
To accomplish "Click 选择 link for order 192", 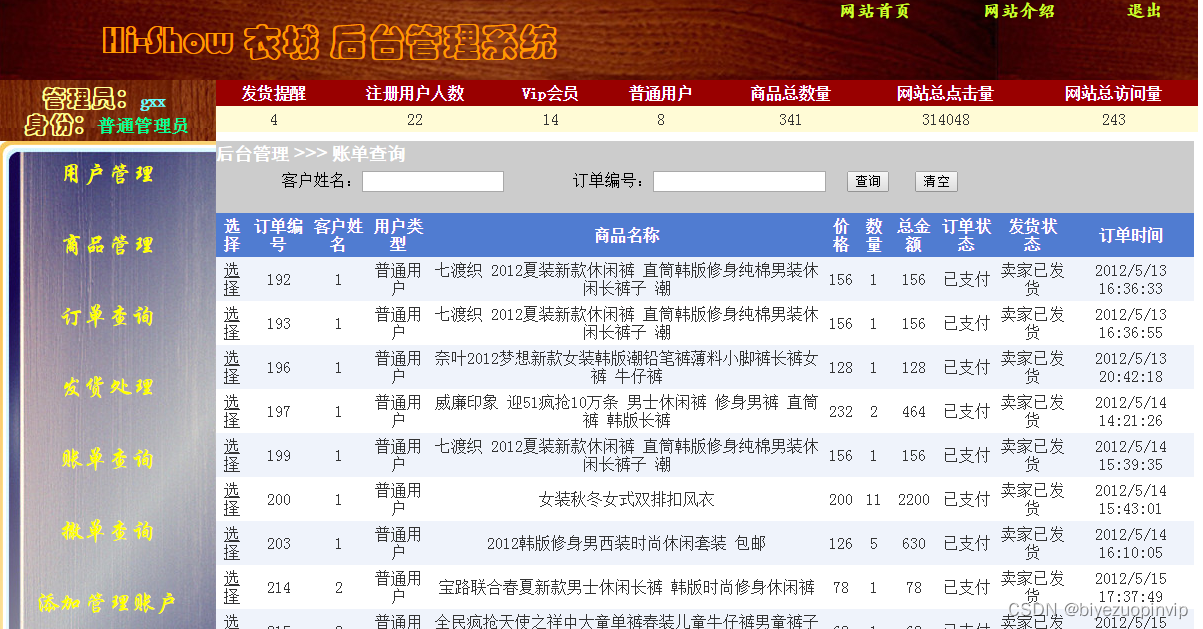I will point(232,279).
